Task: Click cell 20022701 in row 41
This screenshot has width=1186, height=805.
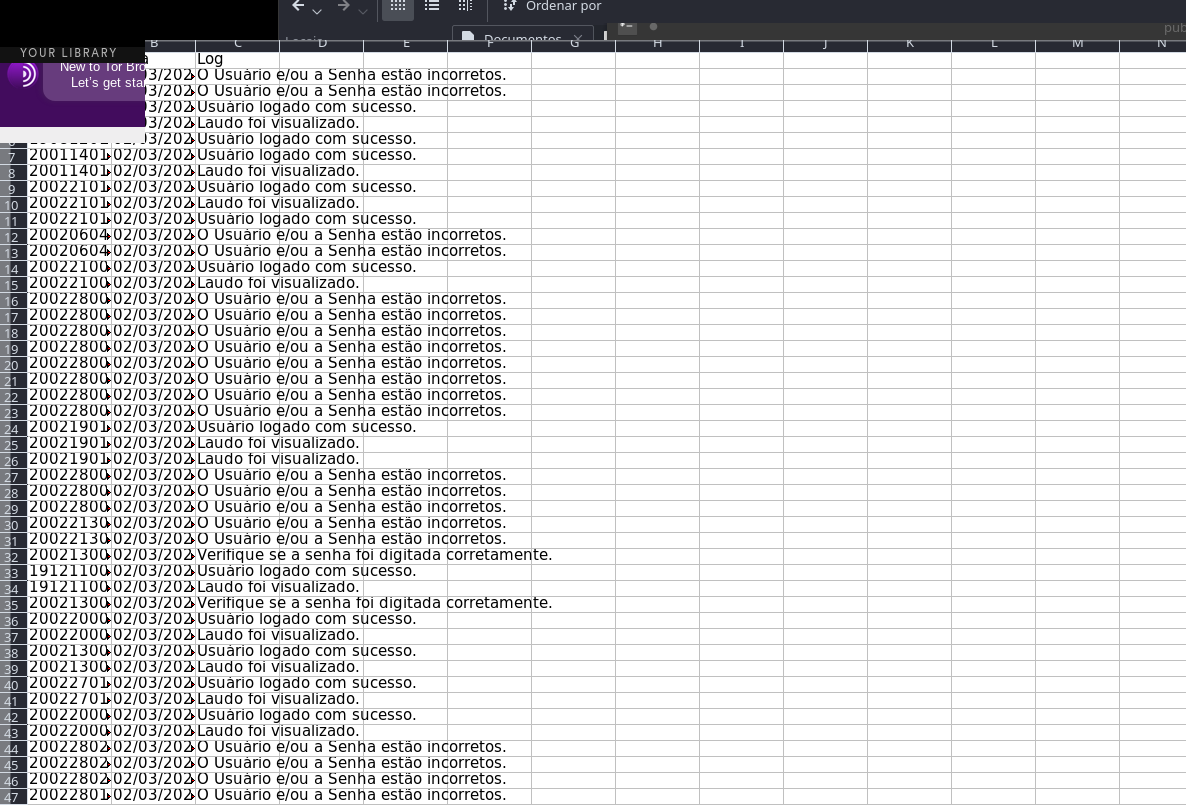Action: click(70, 699)
